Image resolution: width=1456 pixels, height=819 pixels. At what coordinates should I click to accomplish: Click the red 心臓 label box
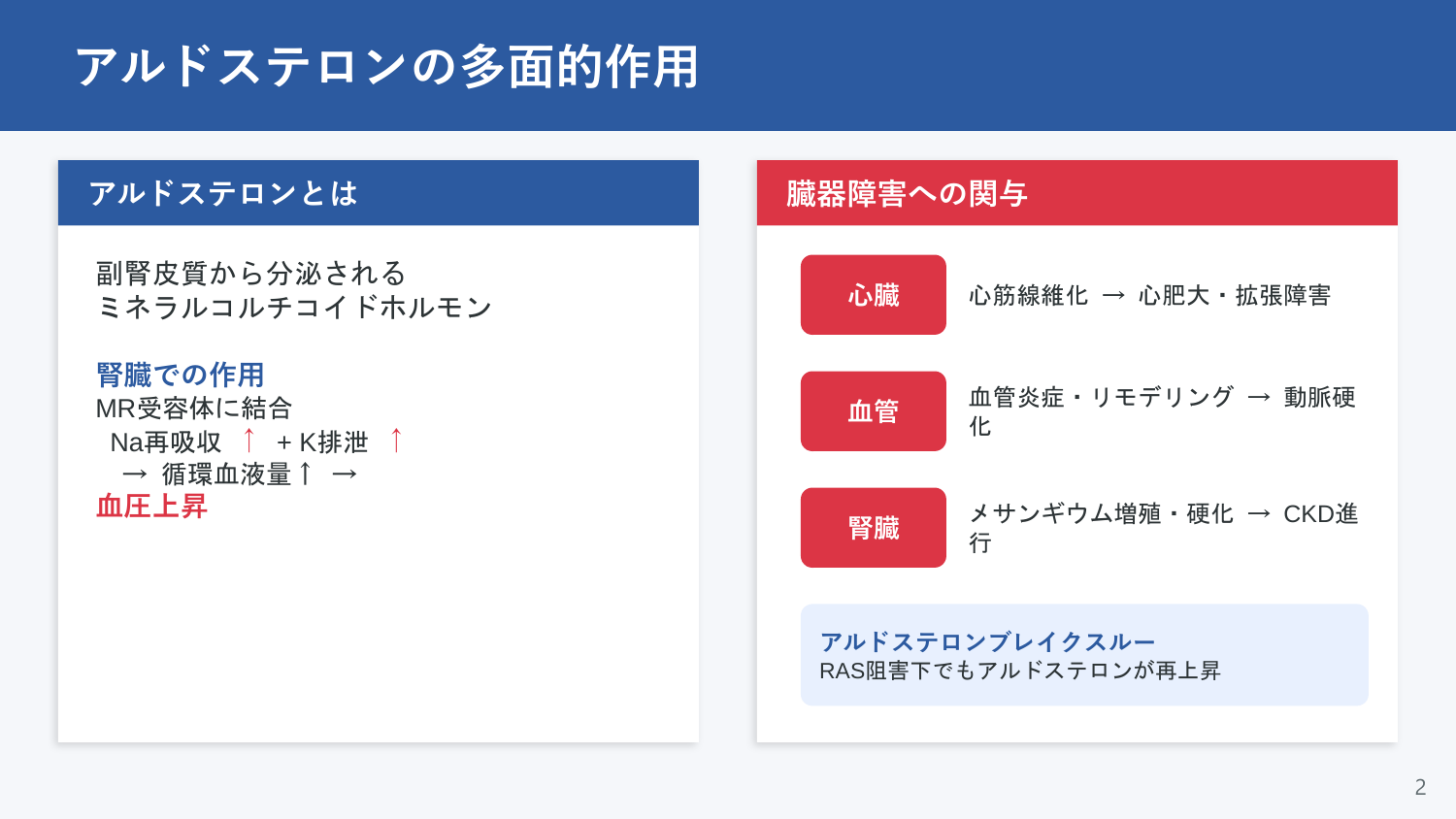pos(874,295)
